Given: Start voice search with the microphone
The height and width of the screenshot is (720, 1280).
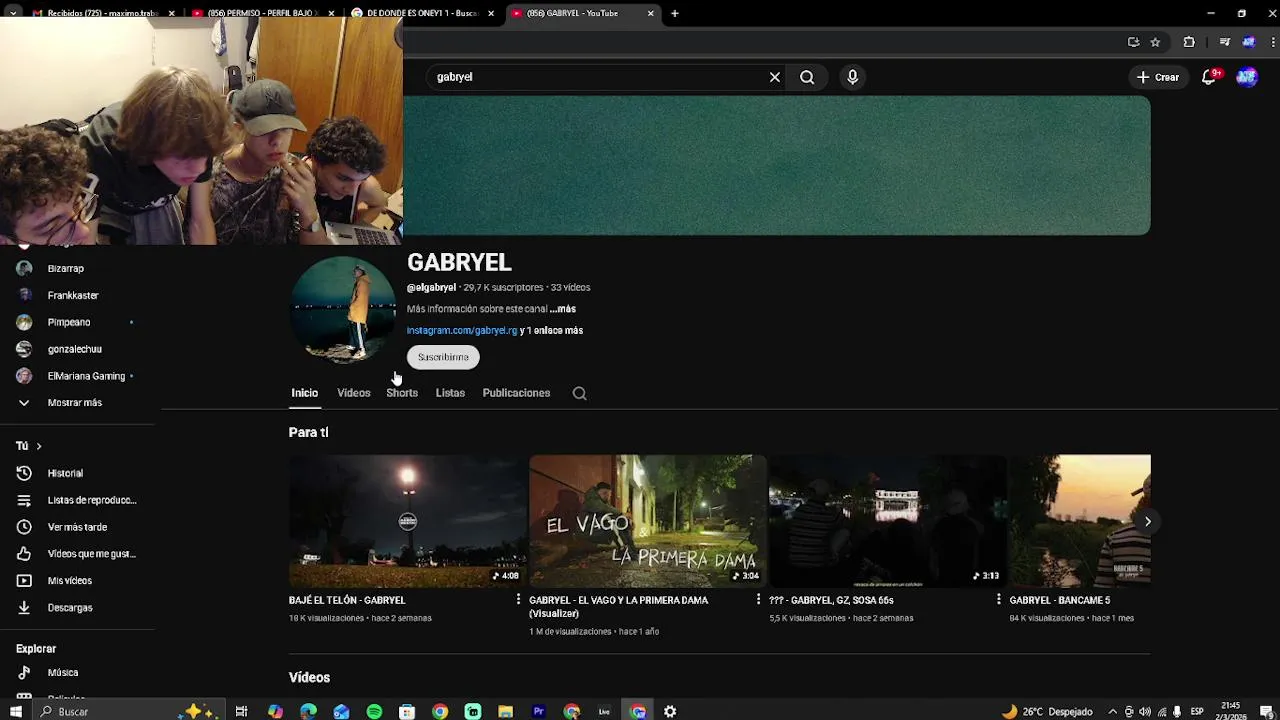Looking at the screenshot, I should [x=852, y=77].
